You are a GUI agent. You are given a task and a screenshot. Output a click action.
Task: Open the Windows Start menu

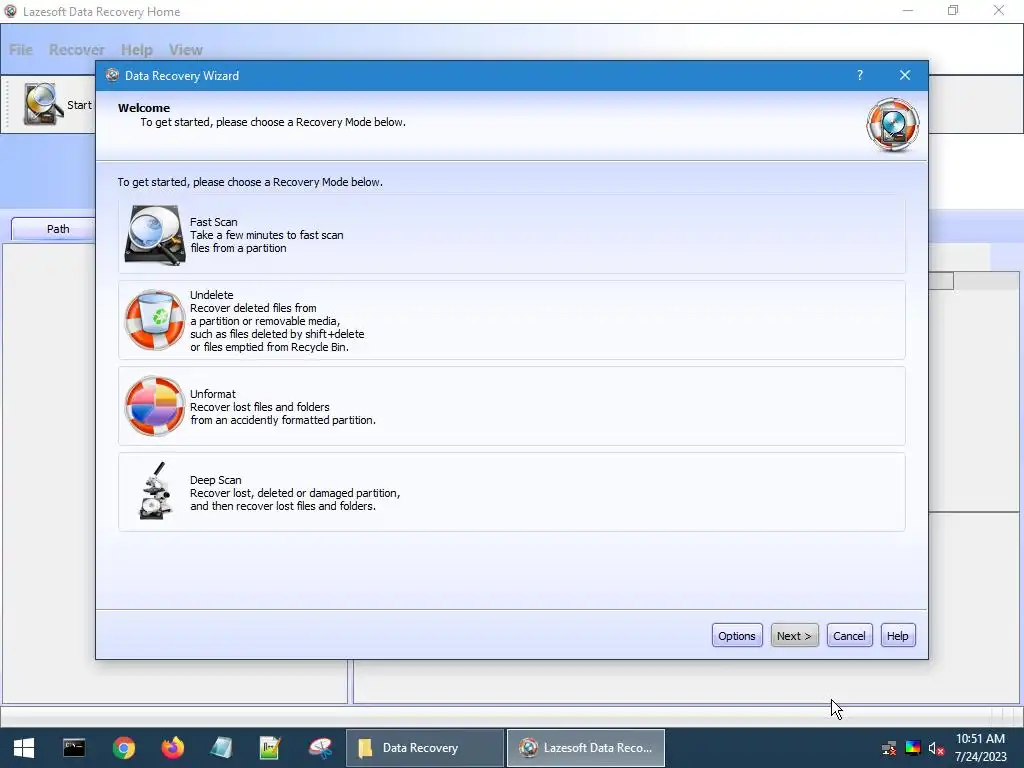tap(24, 748)
